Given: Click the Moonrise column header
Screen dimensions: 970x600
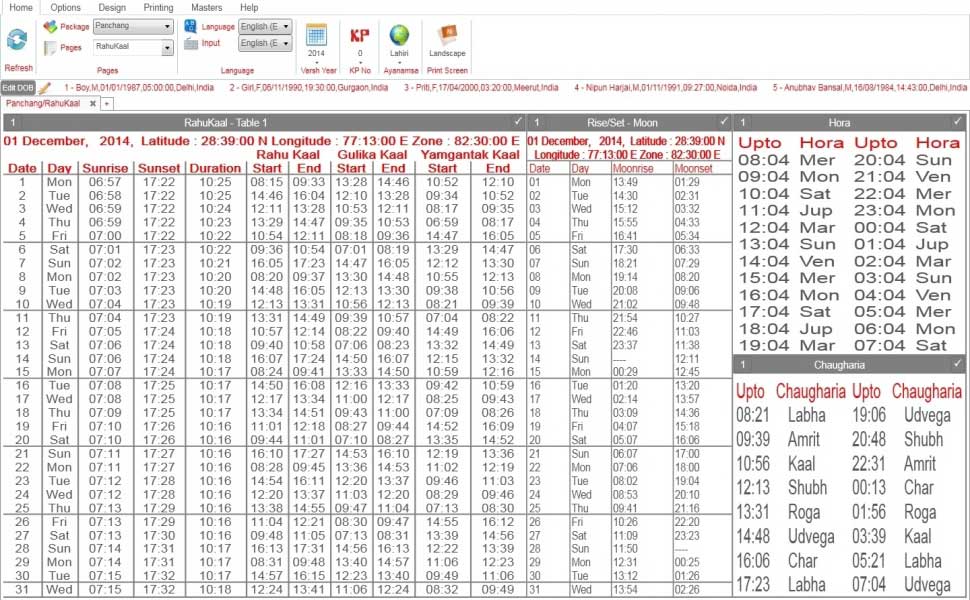Looking at the screenshot, I should (x=633, y=168).
